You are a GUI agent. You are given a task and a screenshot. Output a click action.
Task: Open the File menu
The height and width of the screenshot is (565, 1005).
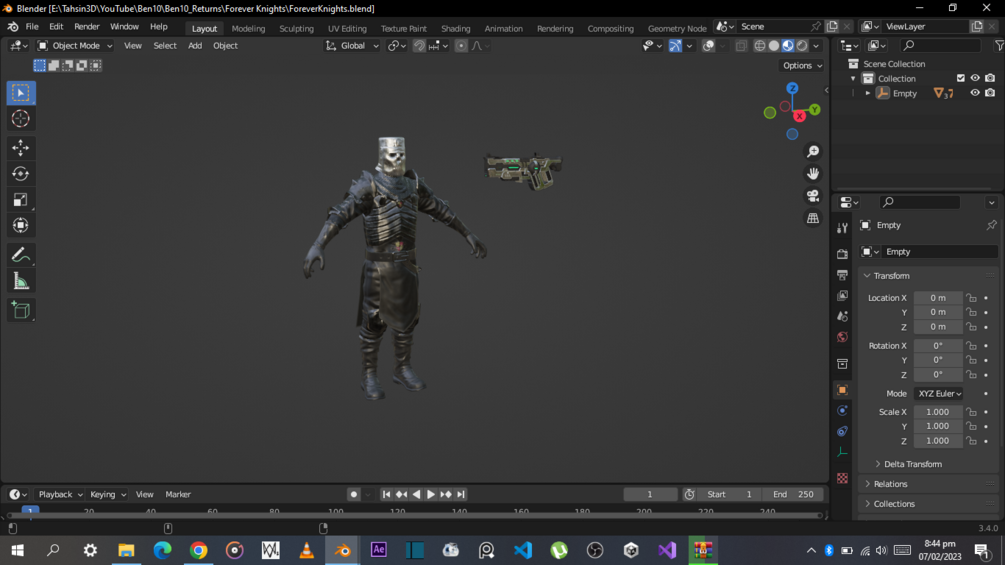pos(32,27)
